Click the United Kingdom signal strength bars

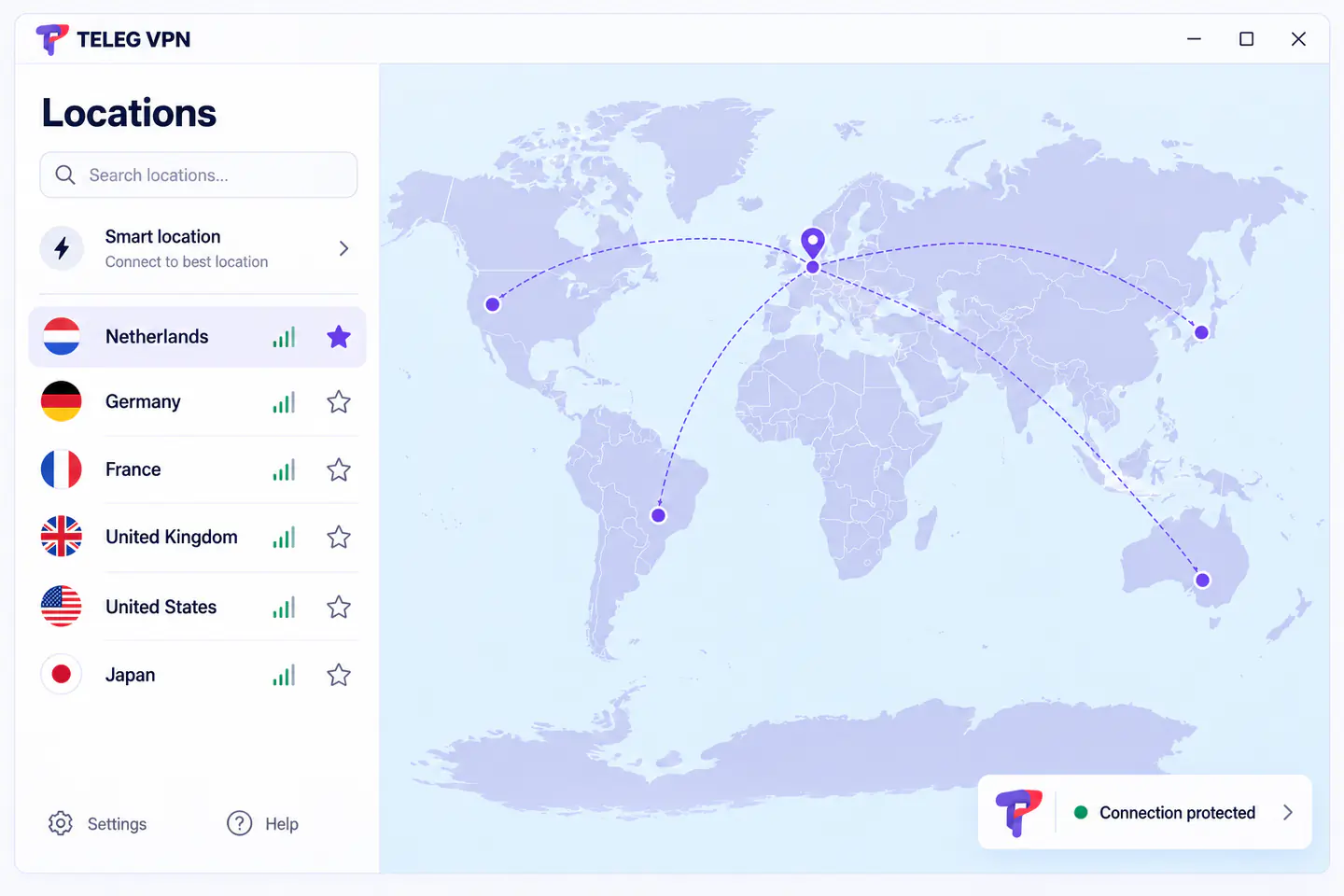(x=284, y=537)
